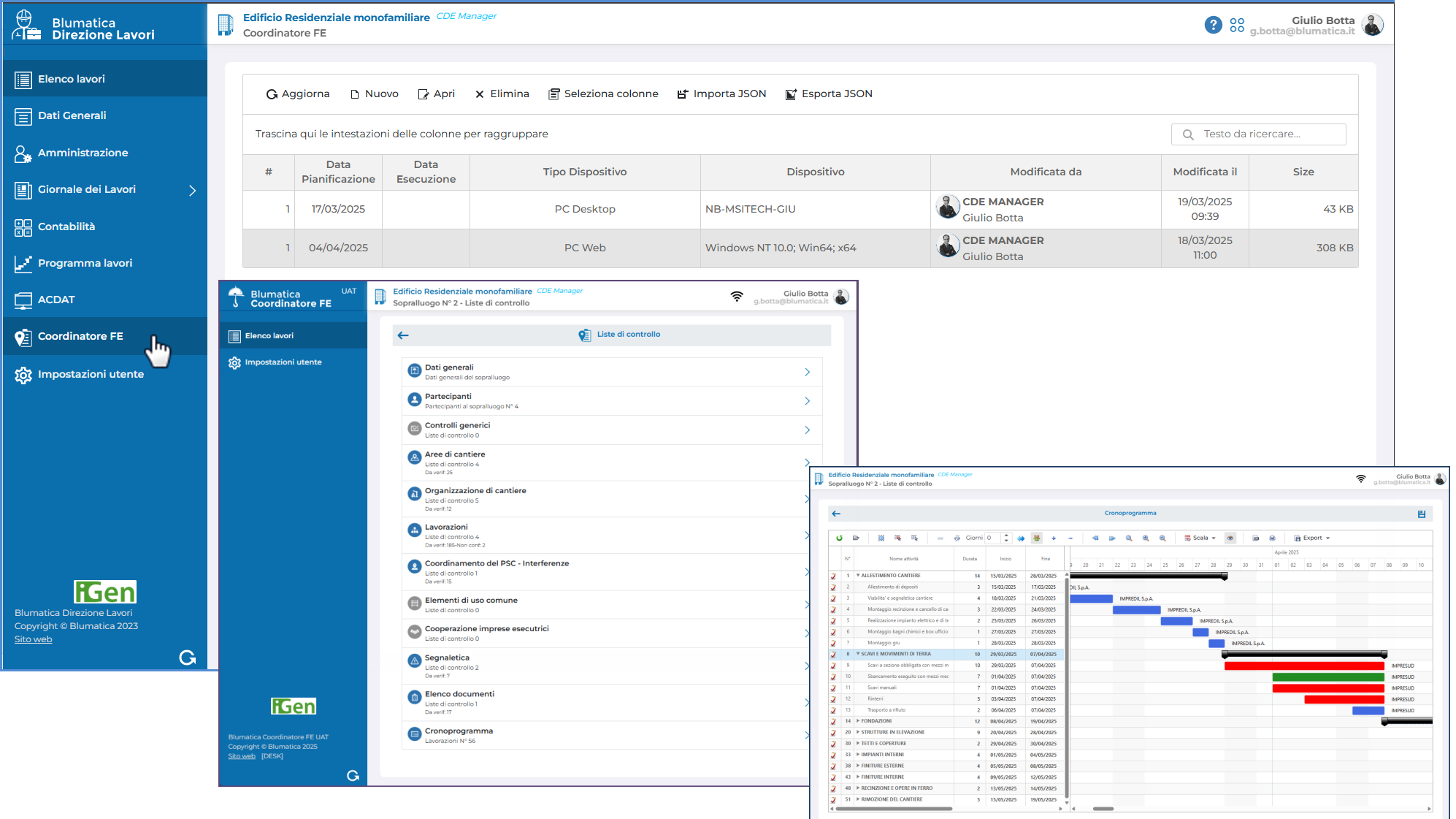The image size is (1456, 819).
Task: Click the Sito web link in the main sidebar
Action: [33, 639]
